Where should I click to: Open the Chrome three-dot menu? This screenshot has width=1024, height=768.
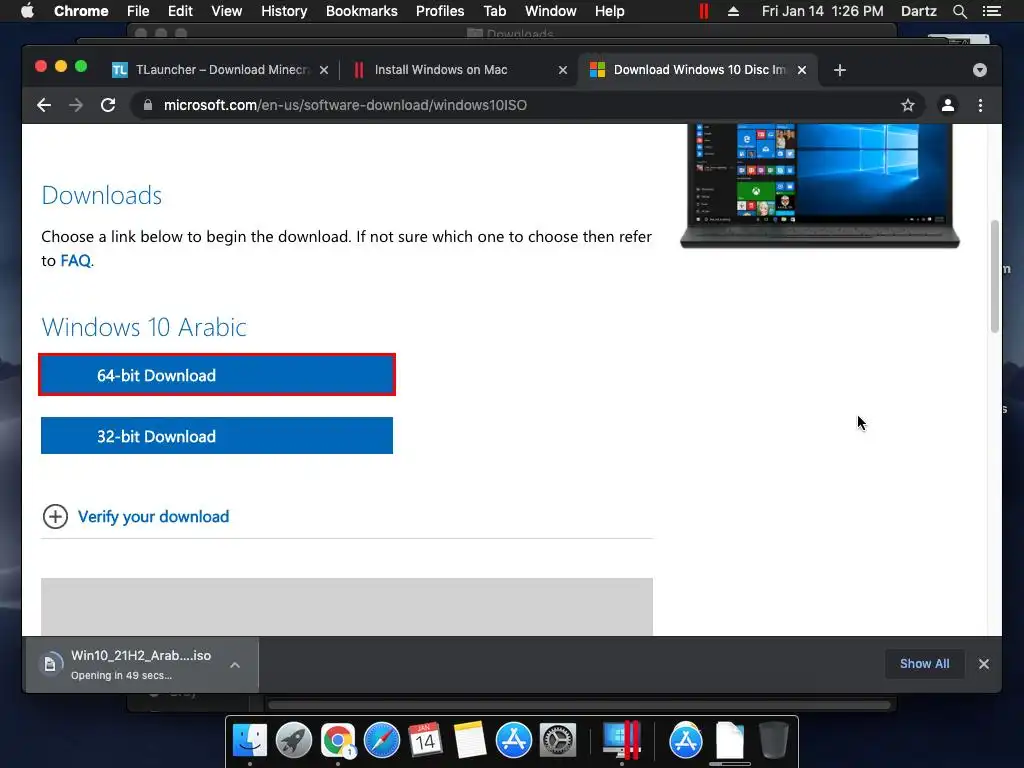pyautogui.click(x=980, y=105)
